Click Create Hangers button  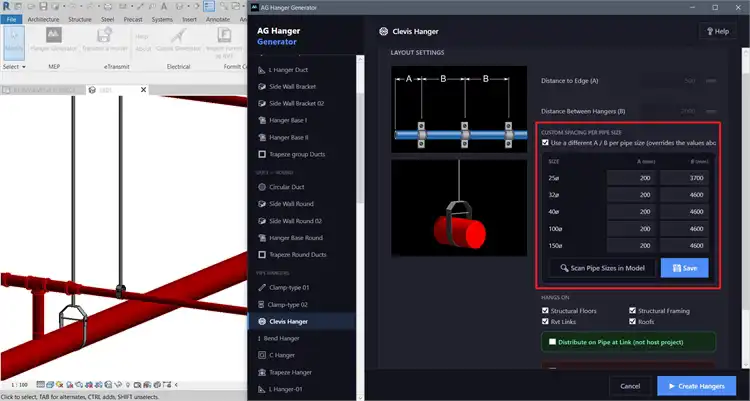pyautogui.click(x=696, y=386)
